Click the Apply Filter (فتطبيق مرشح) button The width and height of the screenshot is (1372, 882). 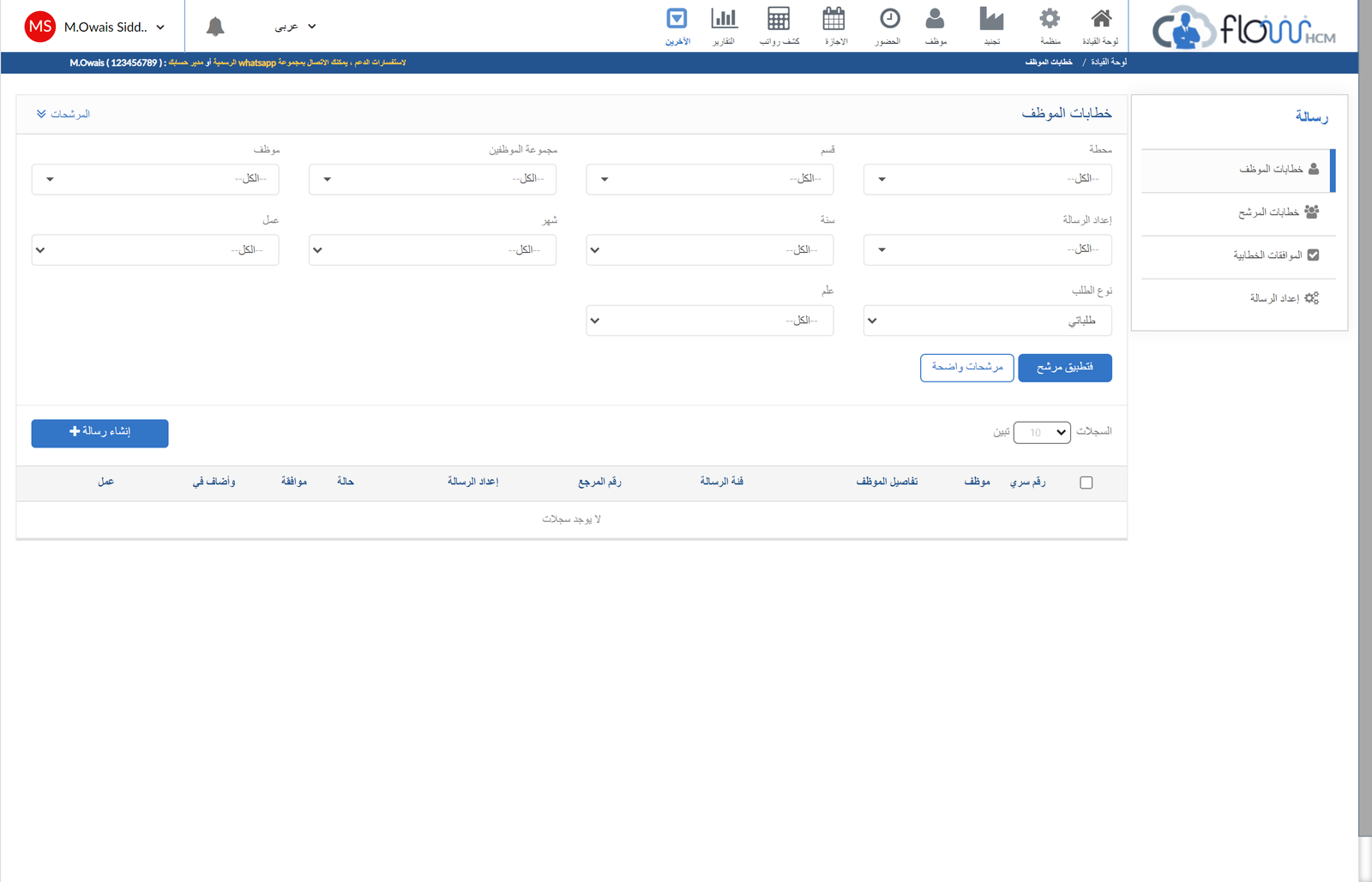[x=1064, y=368]
